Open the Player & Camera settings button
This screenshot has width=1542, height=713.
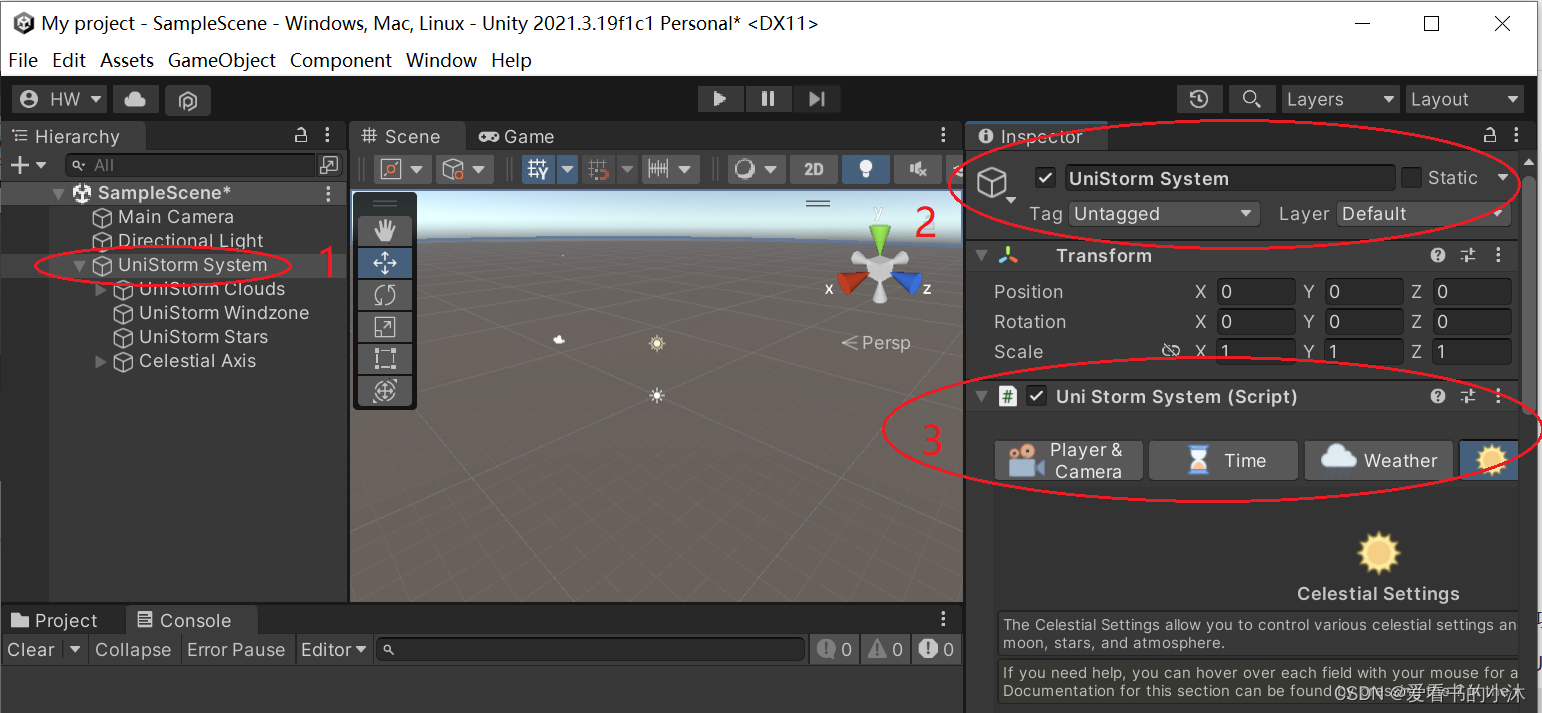(1069, 461)
